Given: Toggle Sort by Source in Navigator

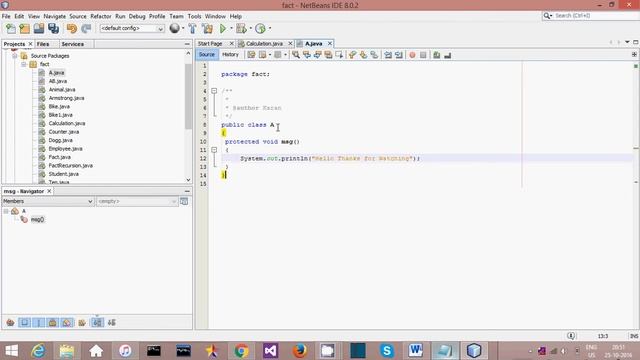Looking at the screenshot, I should (111, 322).
